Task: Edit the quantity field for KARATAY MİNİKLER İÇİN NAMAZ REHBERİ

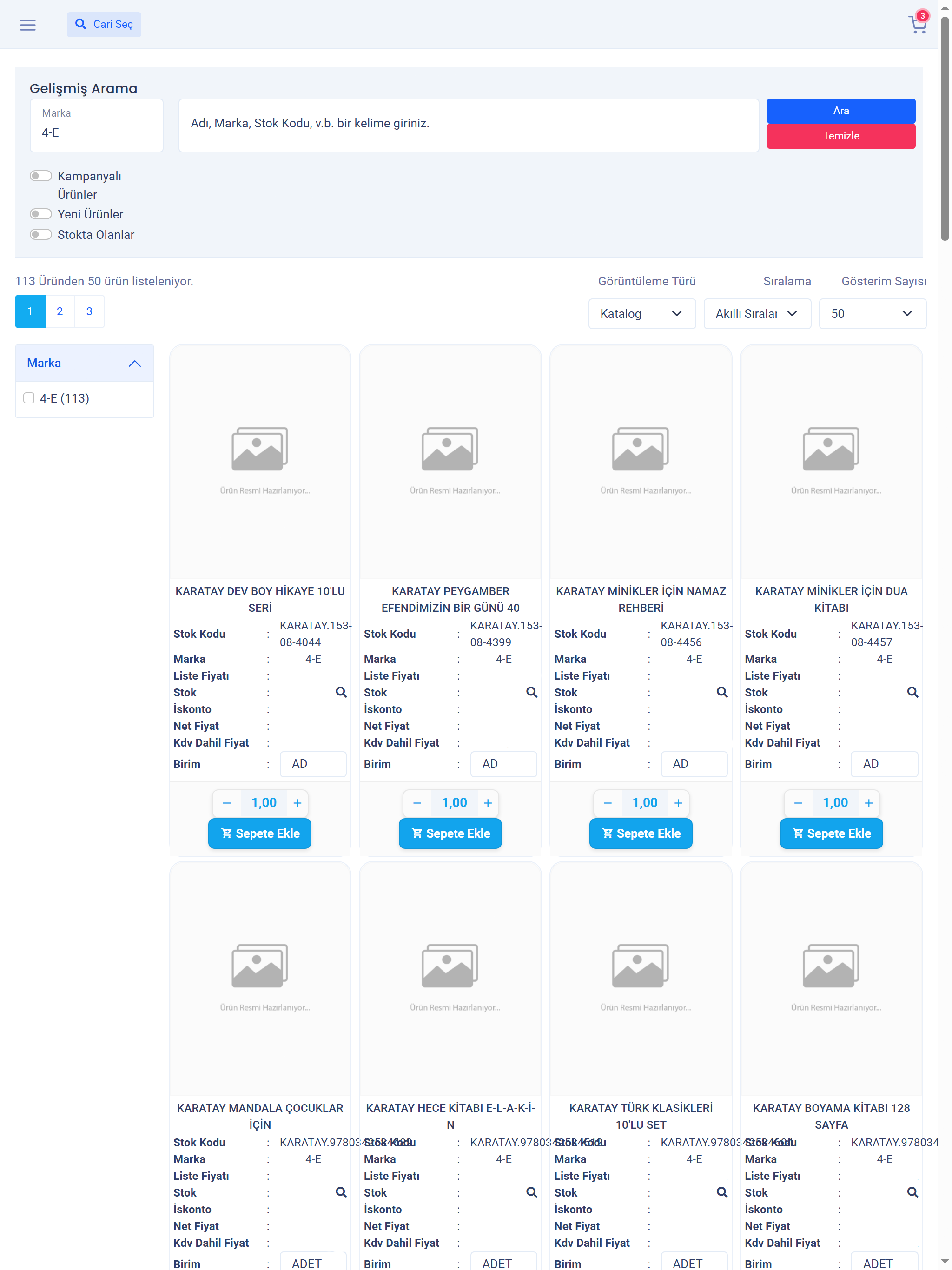Action: (644, 803)
